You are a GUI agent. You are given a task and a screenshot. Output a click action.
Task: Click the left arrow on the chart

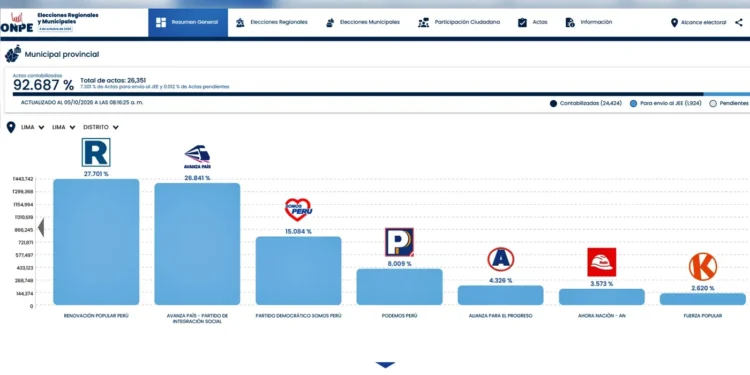41,227
